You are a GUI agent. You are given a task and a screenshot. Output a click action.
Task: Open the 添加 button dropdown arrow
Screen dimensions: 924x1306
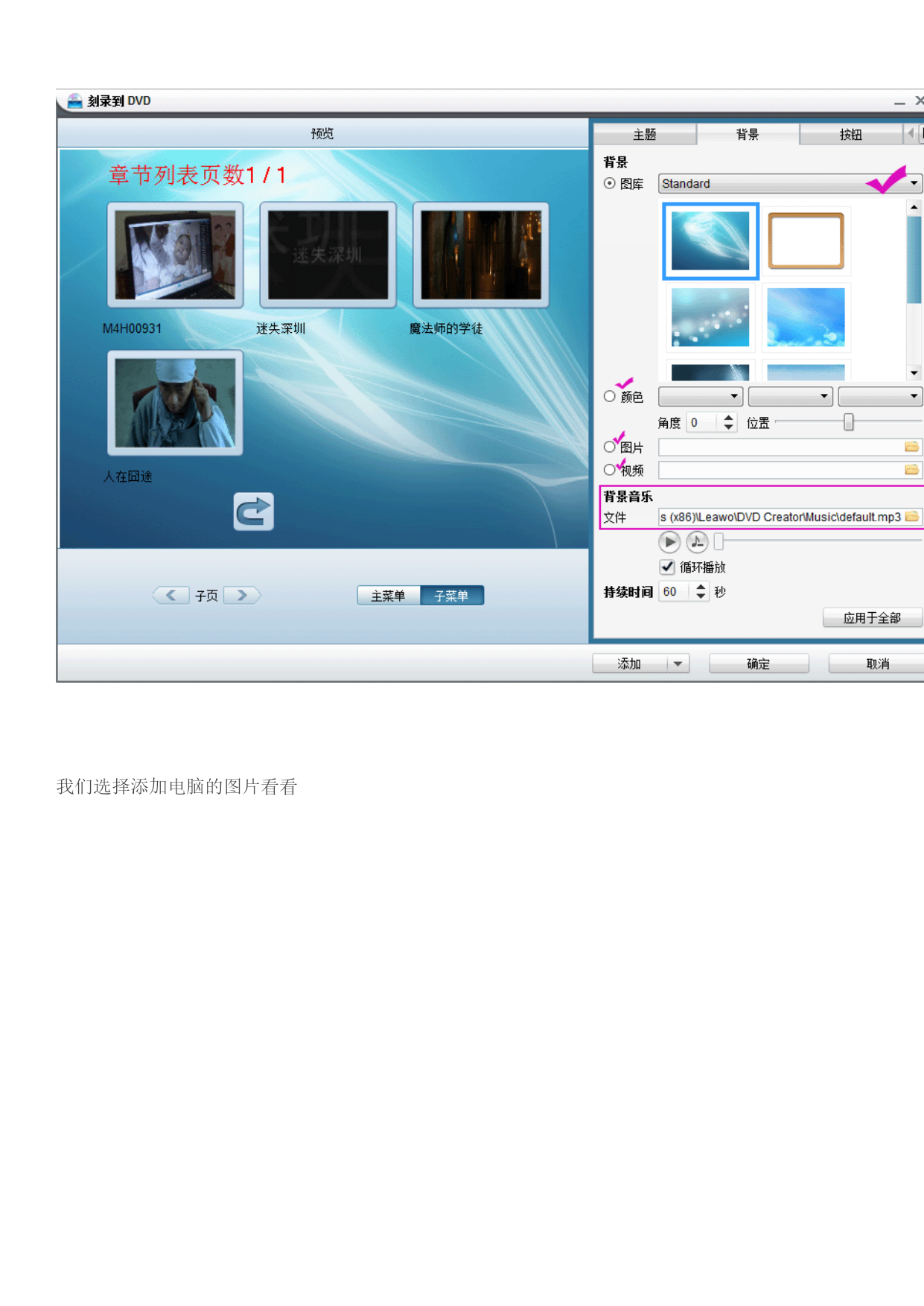[678, 663]
